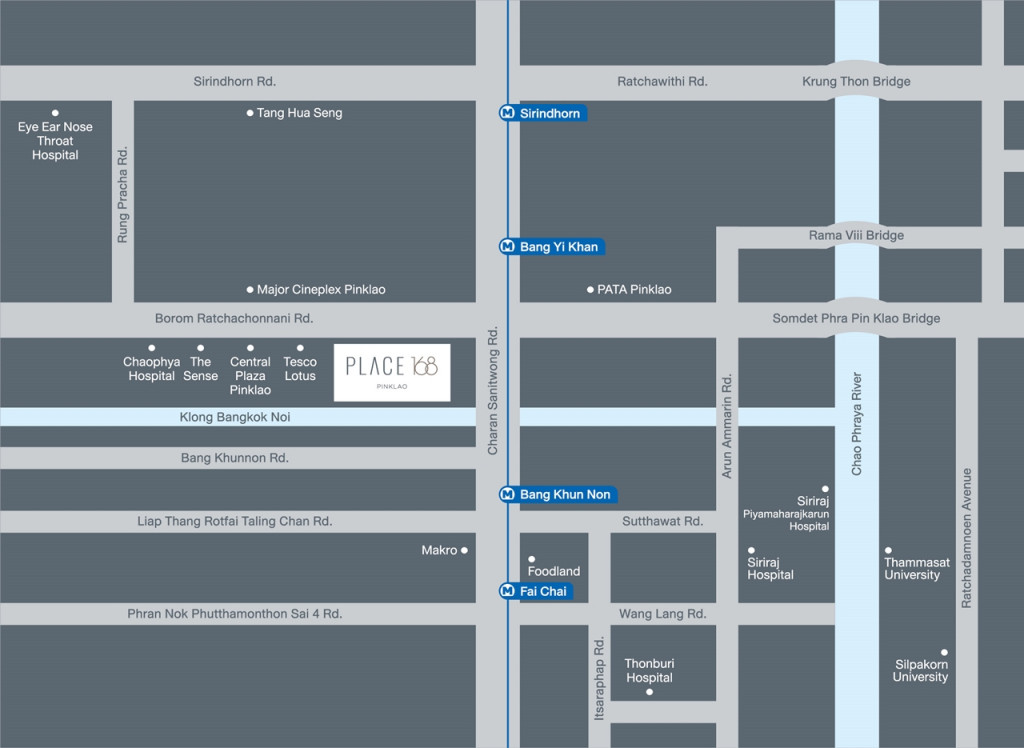Open the Place 168 Pinklao logo
Image resolution: width=1024 pixels, height=748 pixels.
pos(391,371)
